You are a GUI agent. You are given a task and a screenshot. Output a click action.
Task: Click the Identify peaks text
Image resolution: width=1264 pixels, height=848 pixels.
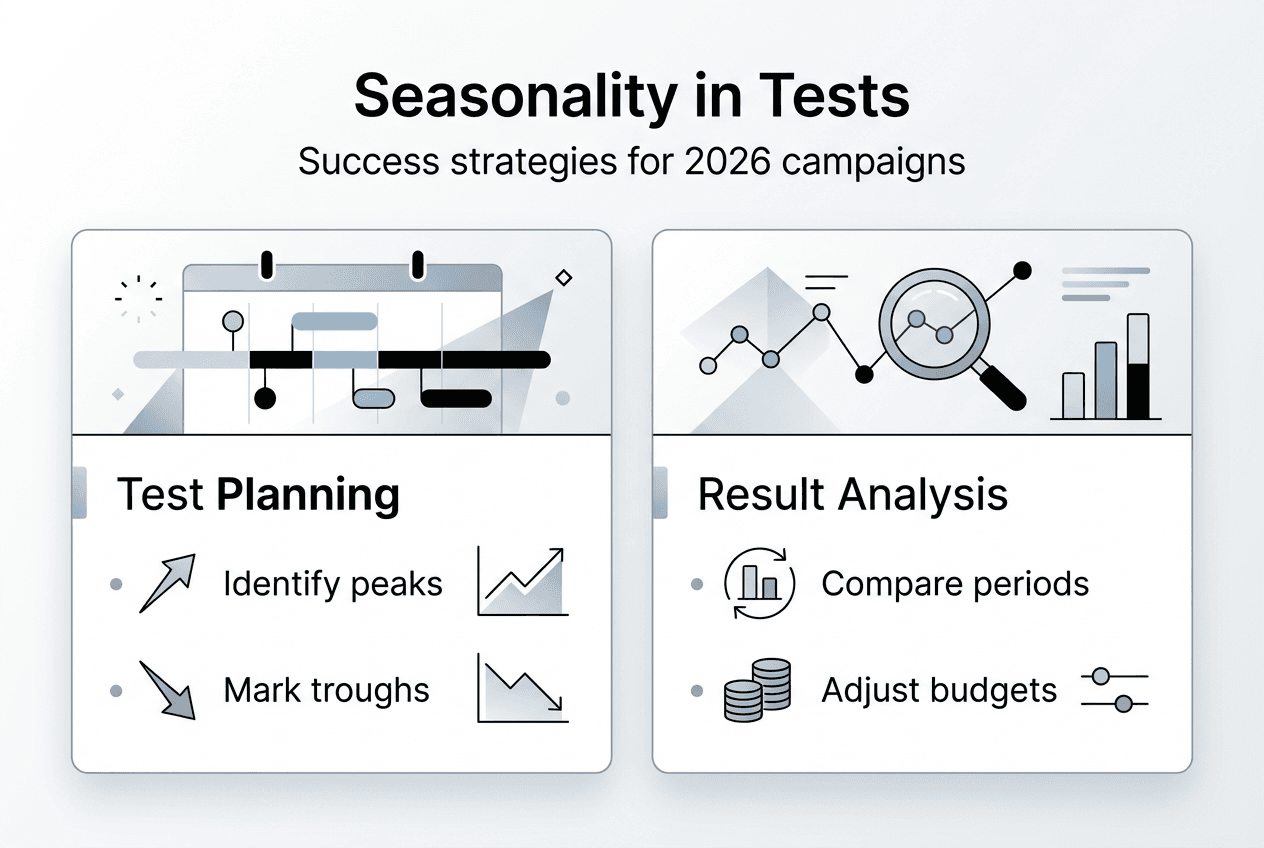[x=333, y=584]
